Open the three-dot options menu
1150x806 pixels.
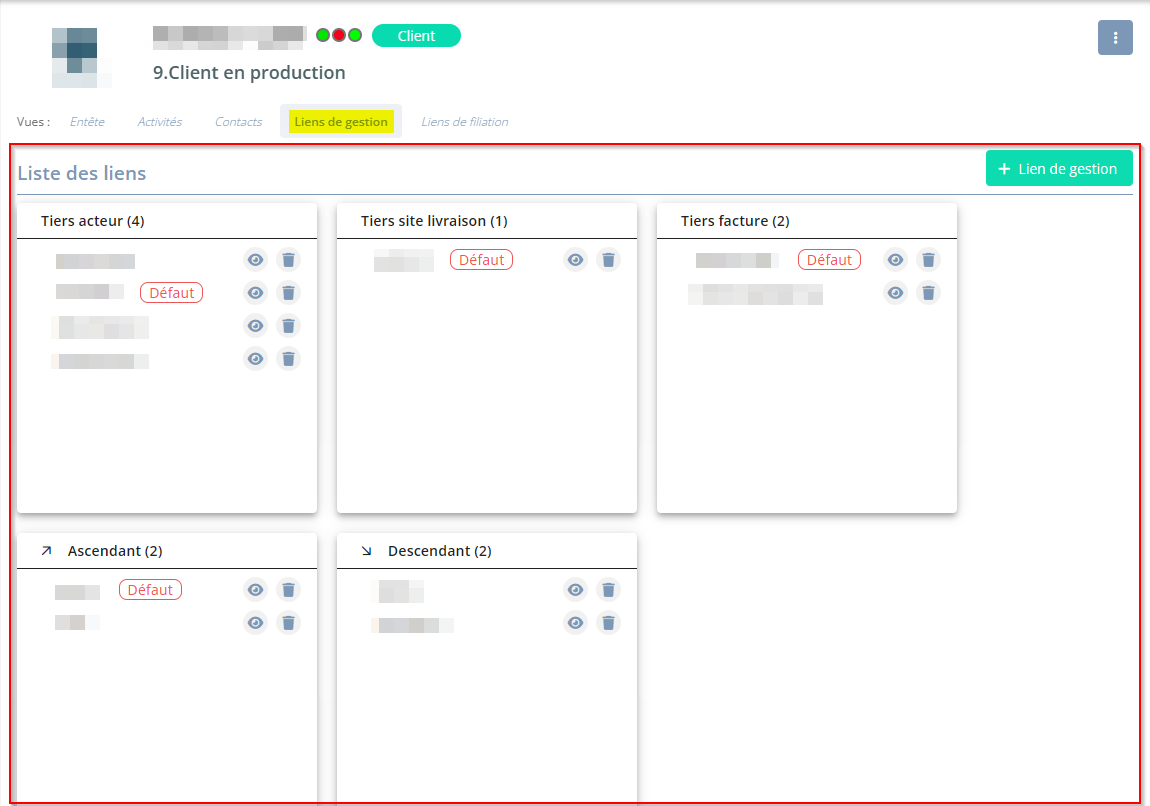click(1115, 37)
